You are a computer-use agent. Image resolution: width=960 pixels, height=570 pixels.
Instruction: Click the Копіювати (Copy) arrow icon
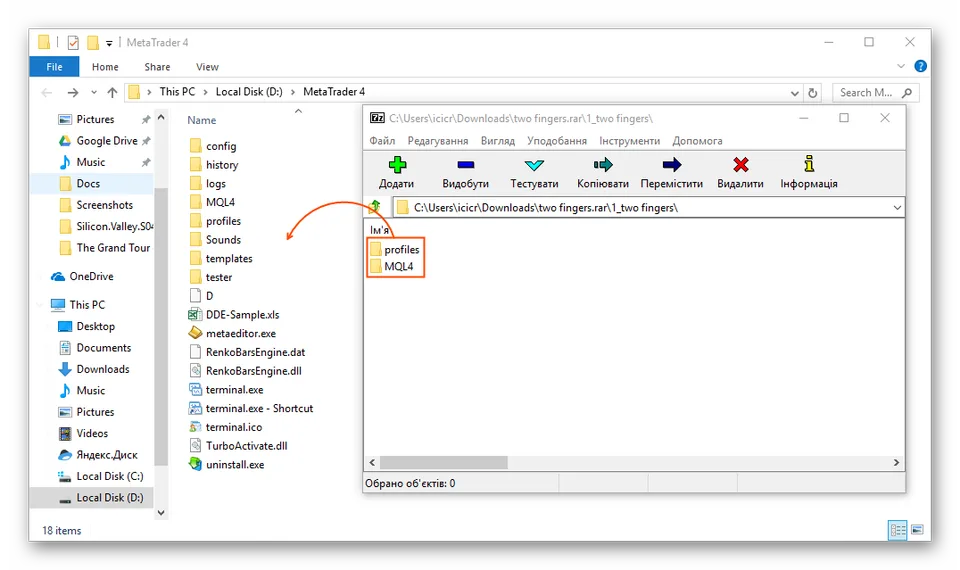click(602, 164)
